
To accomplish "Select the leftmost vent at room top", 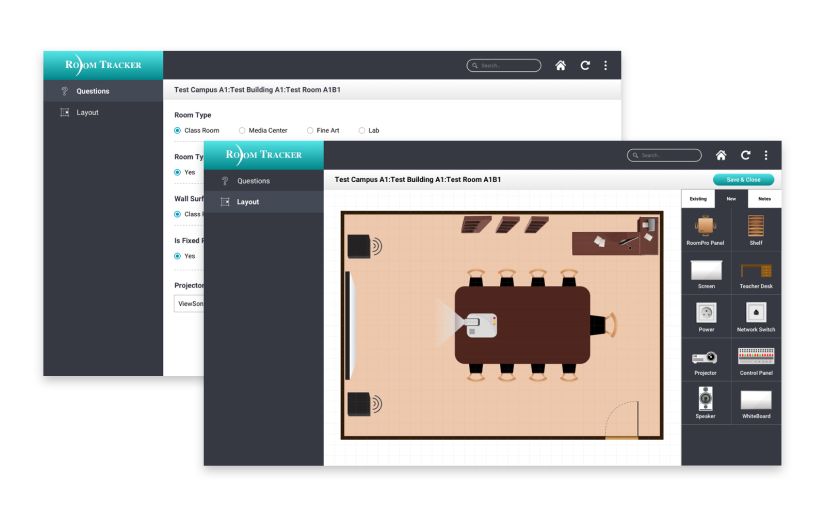I will click(x=476, y=224).
